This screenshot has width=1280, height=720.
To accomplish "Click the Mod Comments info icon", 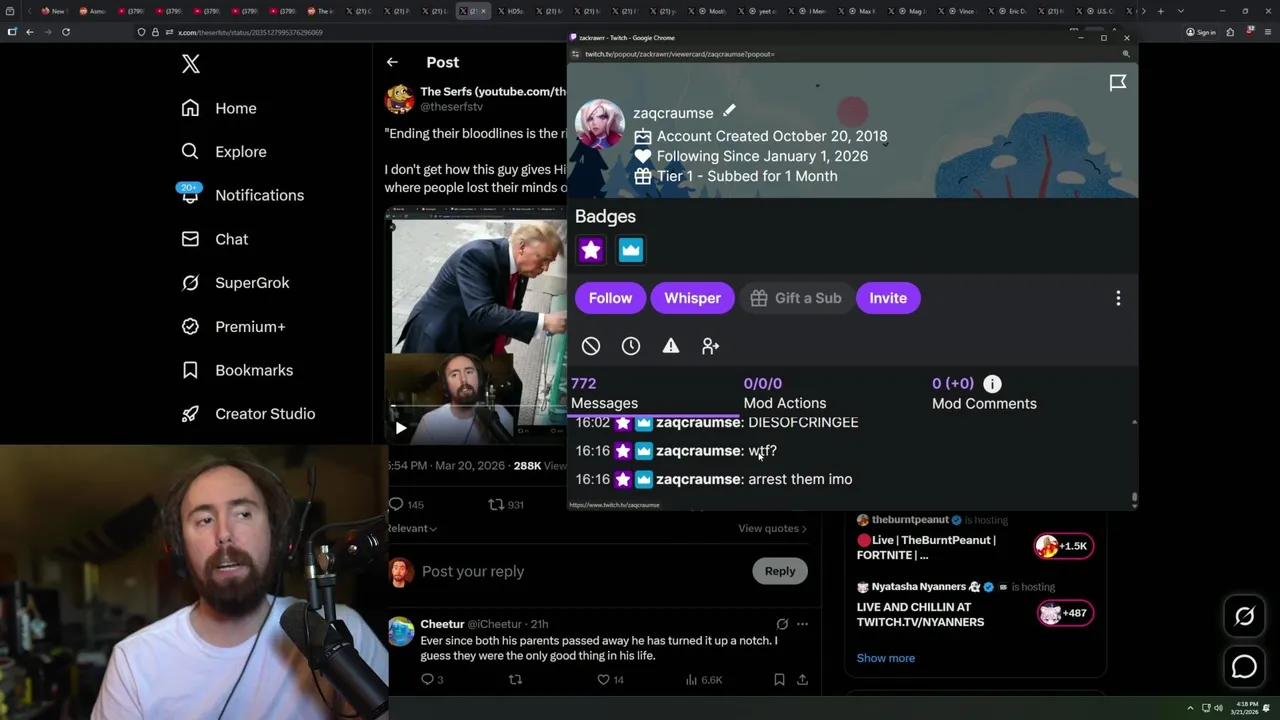I will [992, 383].
